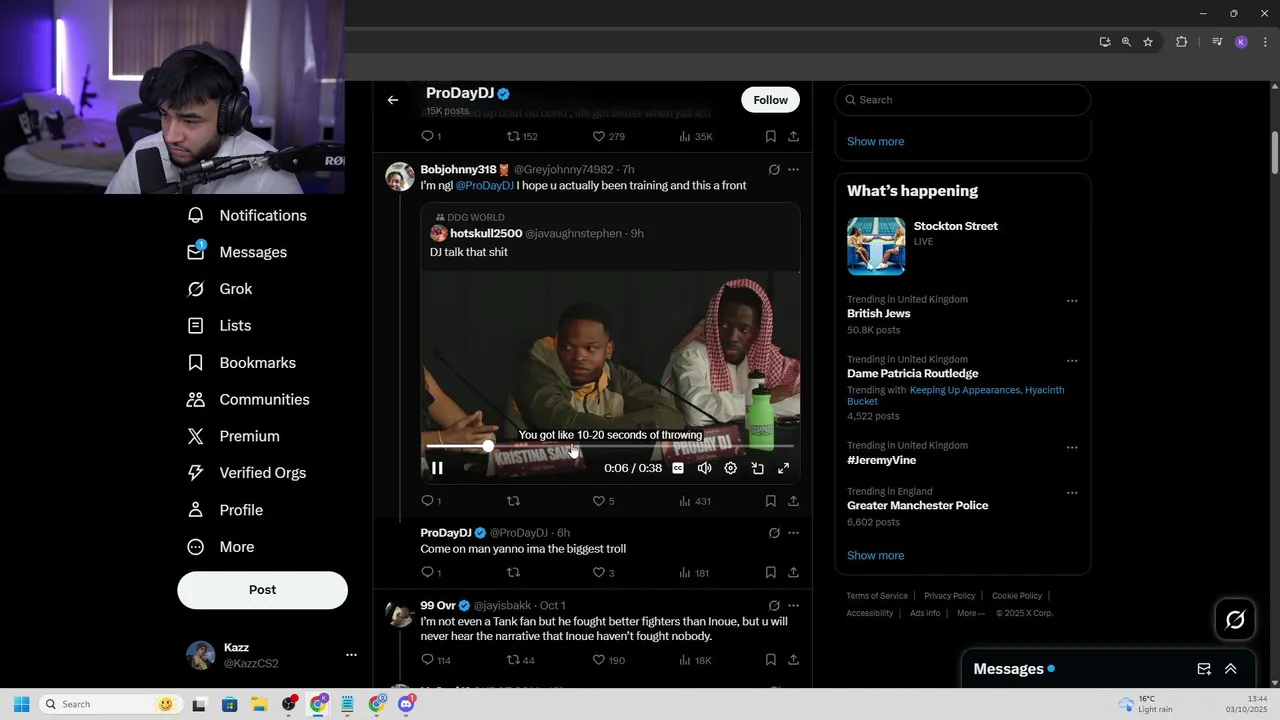Expand the Messages drawer
The image size is (1280, 720).
(1231, 669)
